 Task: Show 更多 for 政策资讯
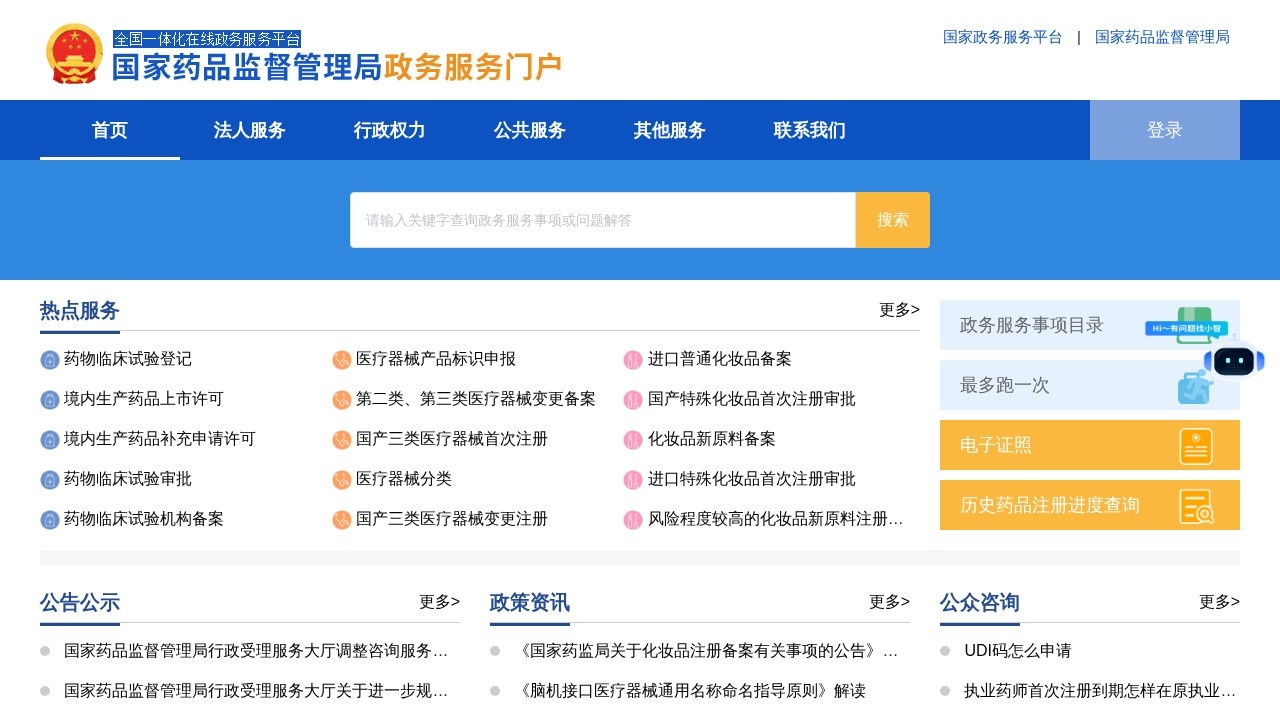tap(889, 602)
